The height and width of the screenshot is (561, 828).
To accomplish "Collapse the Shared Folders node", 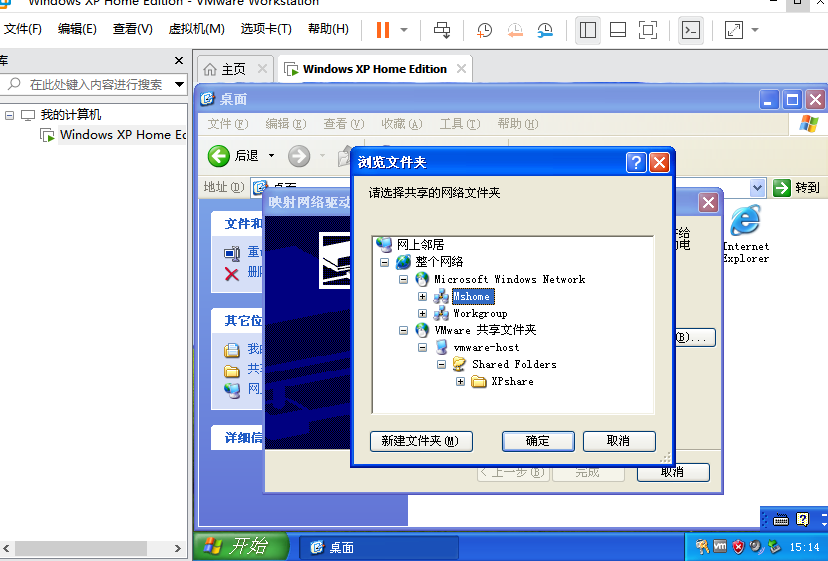I will tap(441, 364).
